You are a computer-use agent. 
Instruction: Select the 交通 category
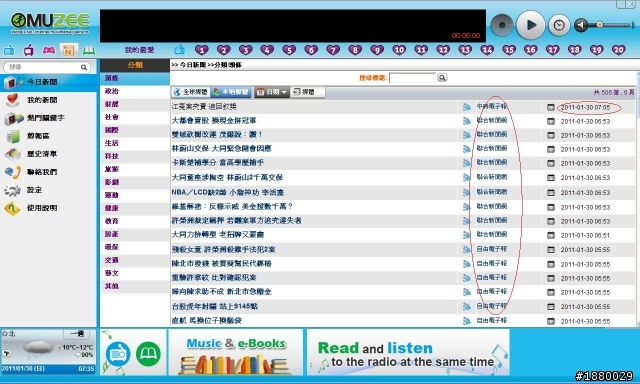(x=135, y=260)
